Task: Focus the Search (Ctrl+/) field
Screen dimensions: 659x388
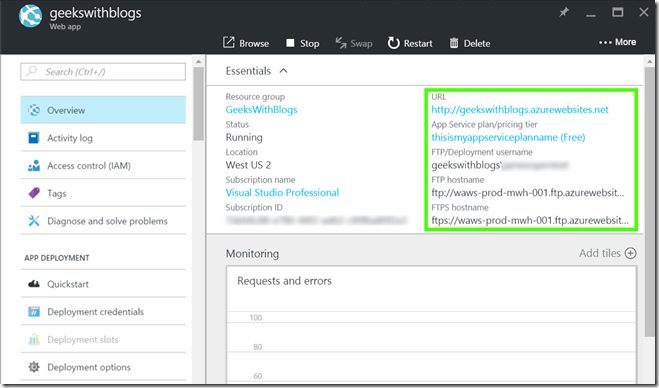Action: [x=103, y=71]
